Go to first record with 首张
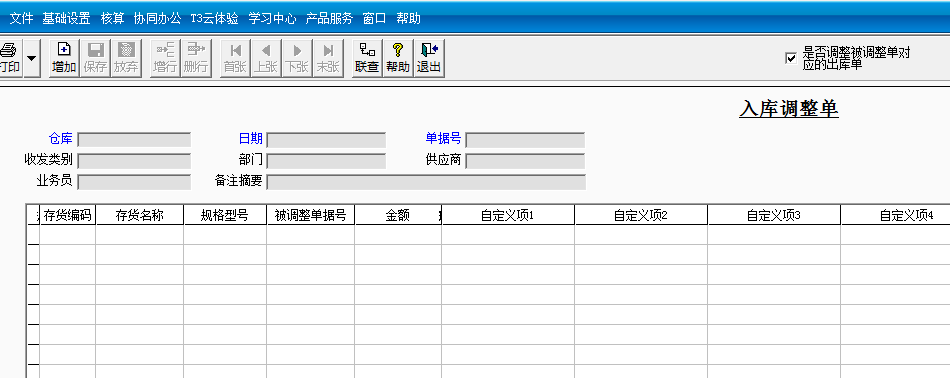The height and width of the screenshot is (378, 950). pyautogui.click(x=235, y=58)
